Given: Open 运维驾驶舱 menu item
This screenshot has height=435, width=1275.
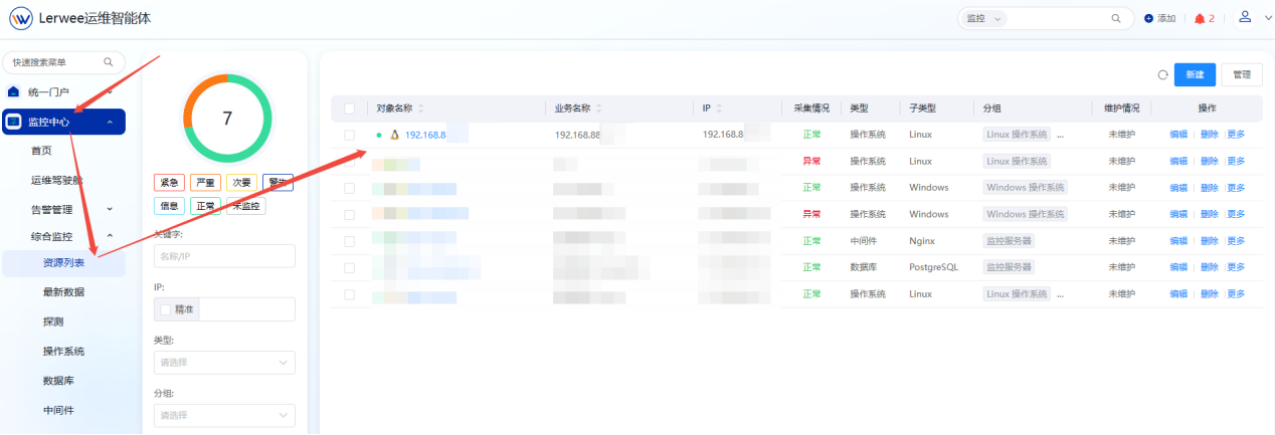Looking at the screenshot, I should 57,180.
